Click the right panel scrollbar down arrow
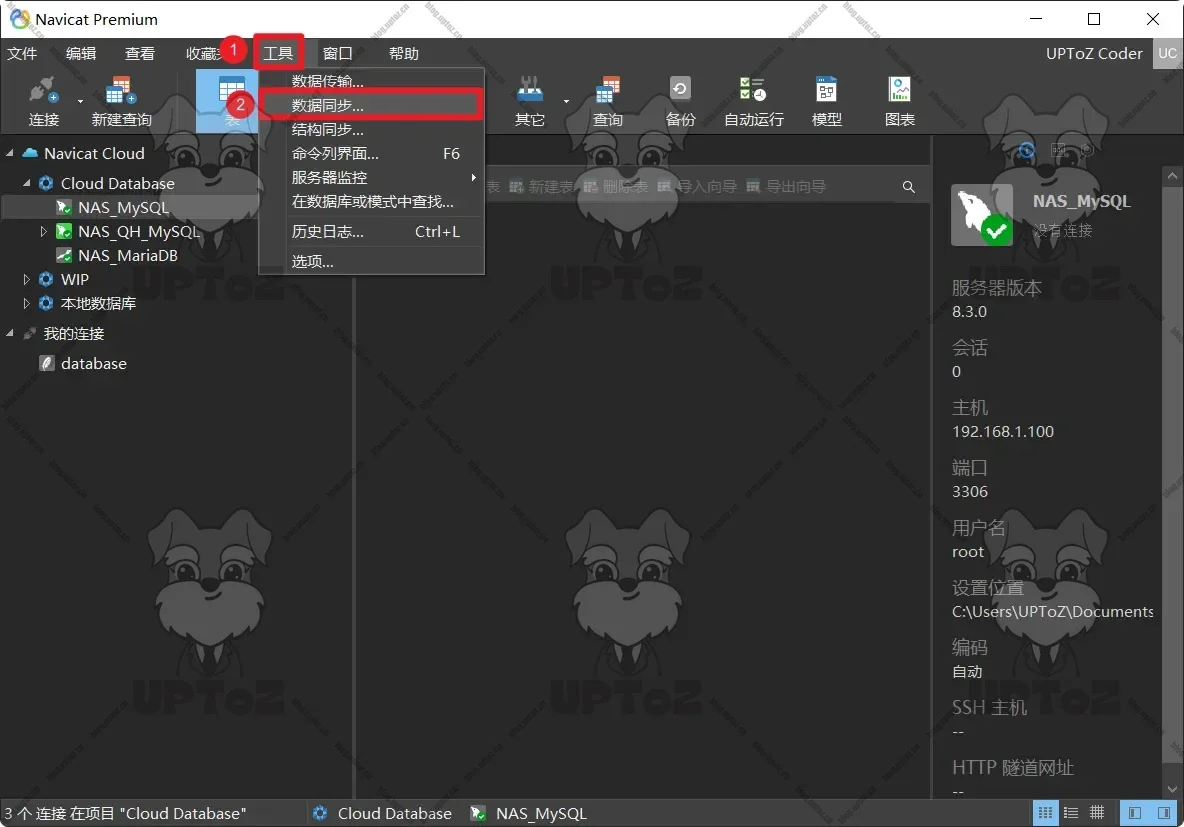This screenshot has width=1184, height=827. tap(1172, 789)
